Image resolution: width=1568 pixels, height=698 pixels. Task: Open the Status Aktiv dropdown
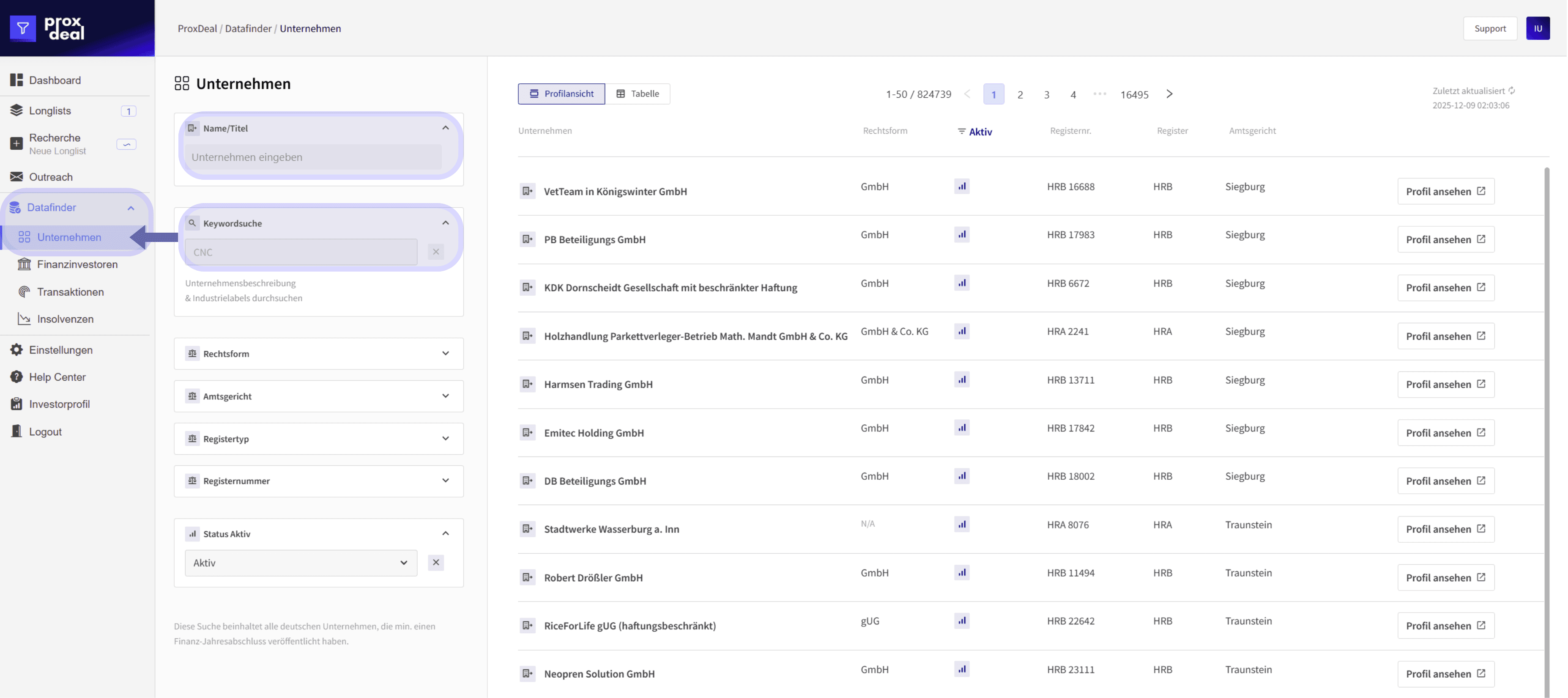tap(301, 563)
